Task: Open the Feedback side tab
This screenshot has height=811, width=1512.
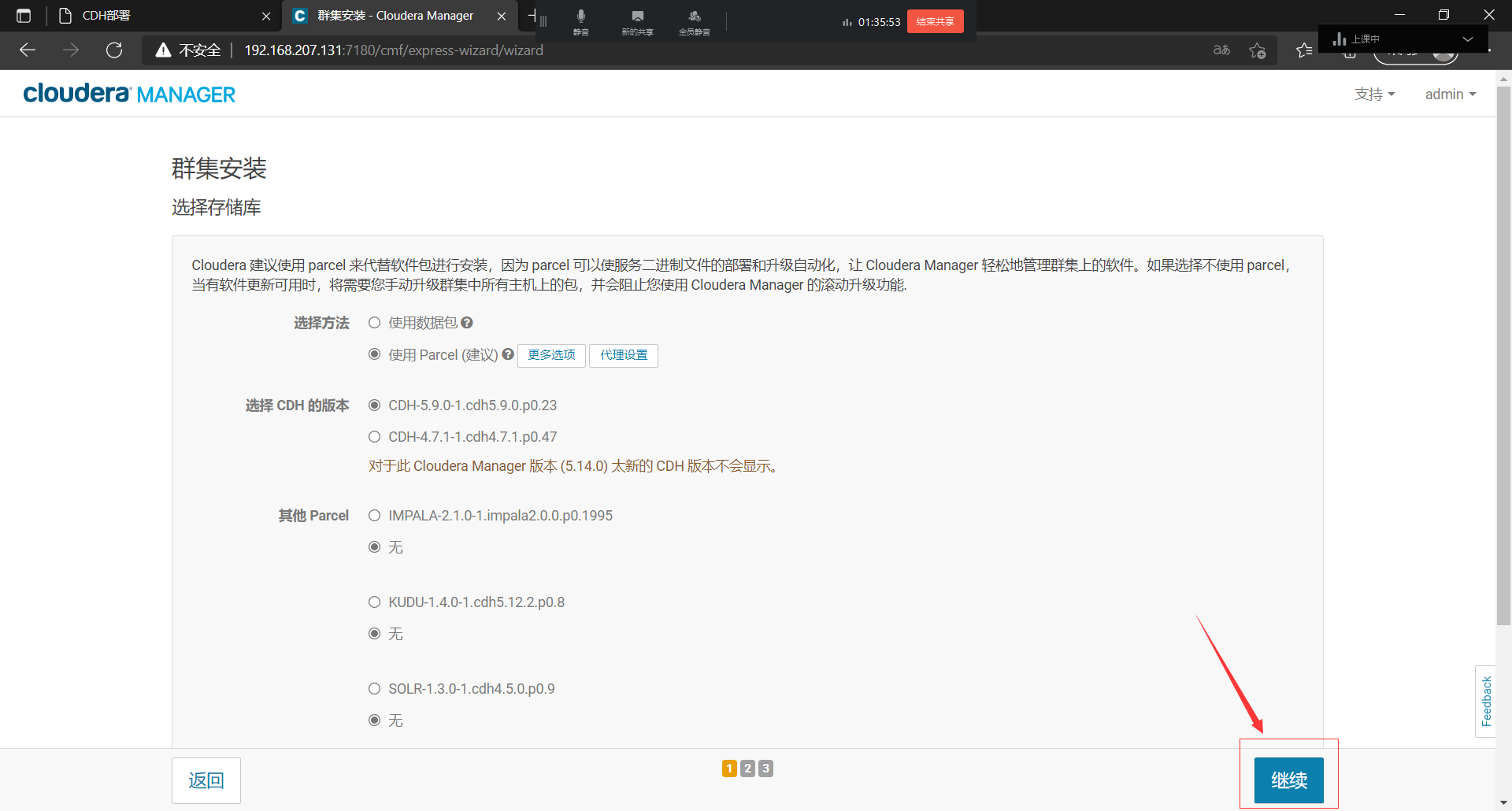Action: pos(1486,702)
